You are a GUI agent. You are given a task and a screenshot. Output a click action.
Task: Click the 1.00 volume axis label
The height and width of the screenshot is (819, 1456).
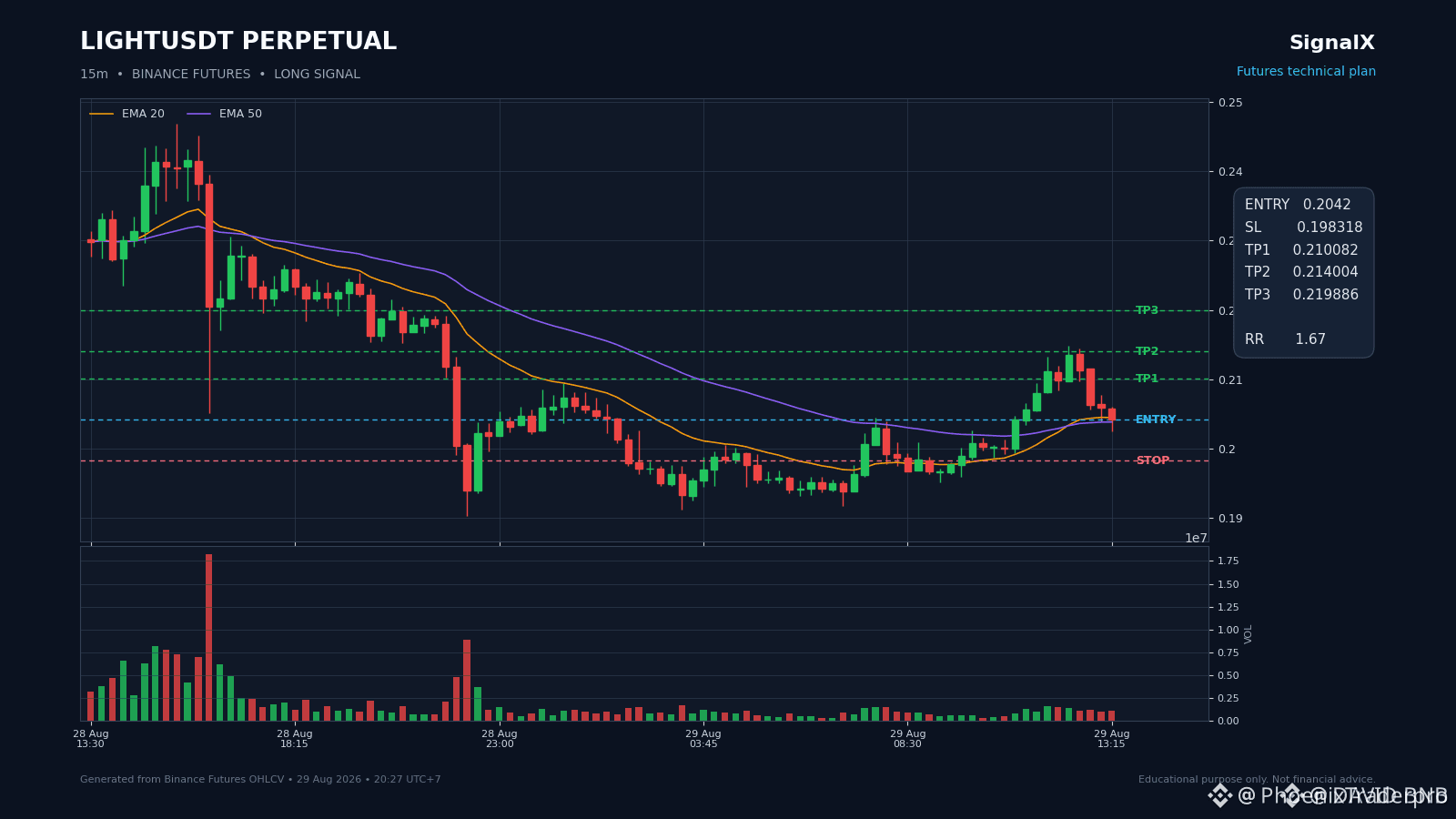pos(1228,630)
